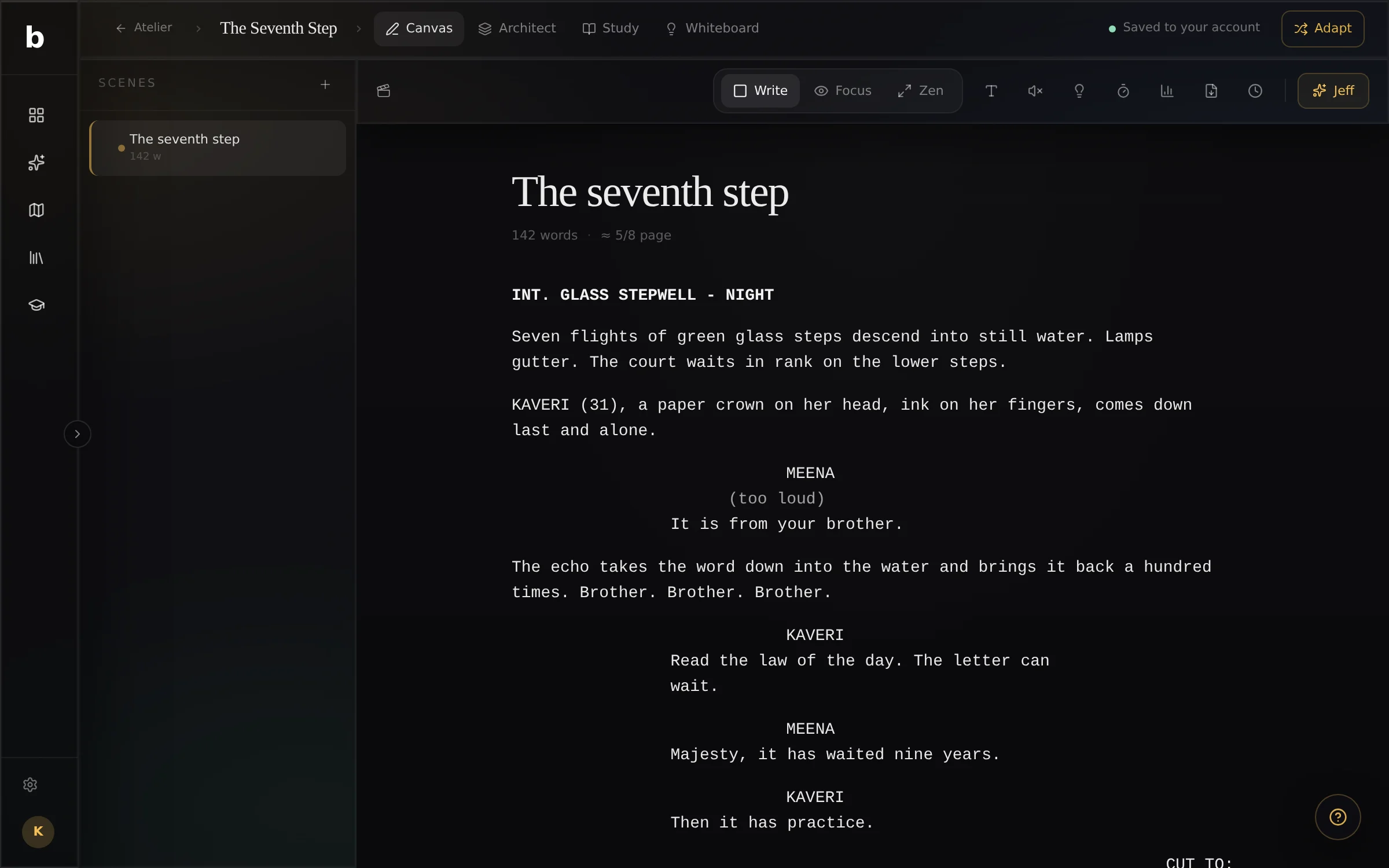1389x868 pixels.
Task: Click the K user avatar
Action: (38, 832)
